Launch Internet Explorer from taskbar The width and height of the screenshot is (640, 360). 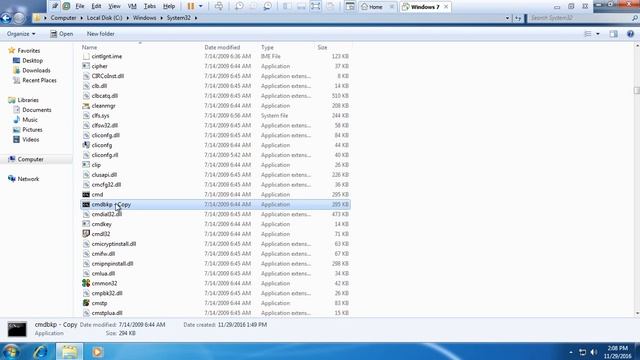40,351
